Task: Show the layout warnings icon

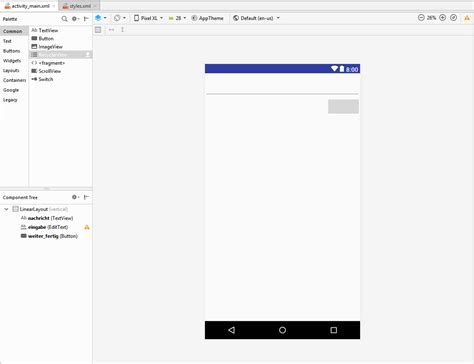Action: 467,18
